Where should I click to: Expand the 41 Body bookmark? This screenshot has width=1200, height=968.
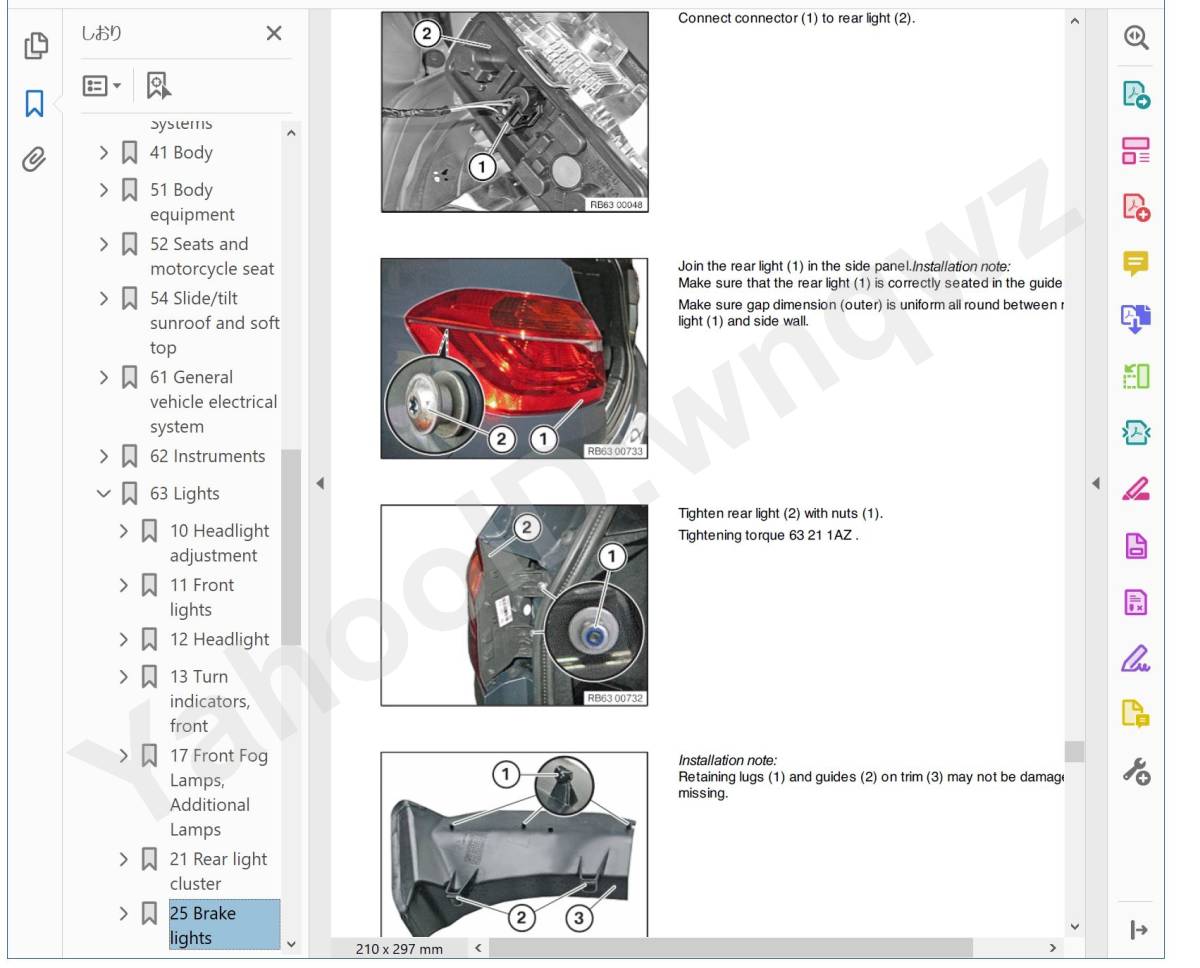[103, 152]
